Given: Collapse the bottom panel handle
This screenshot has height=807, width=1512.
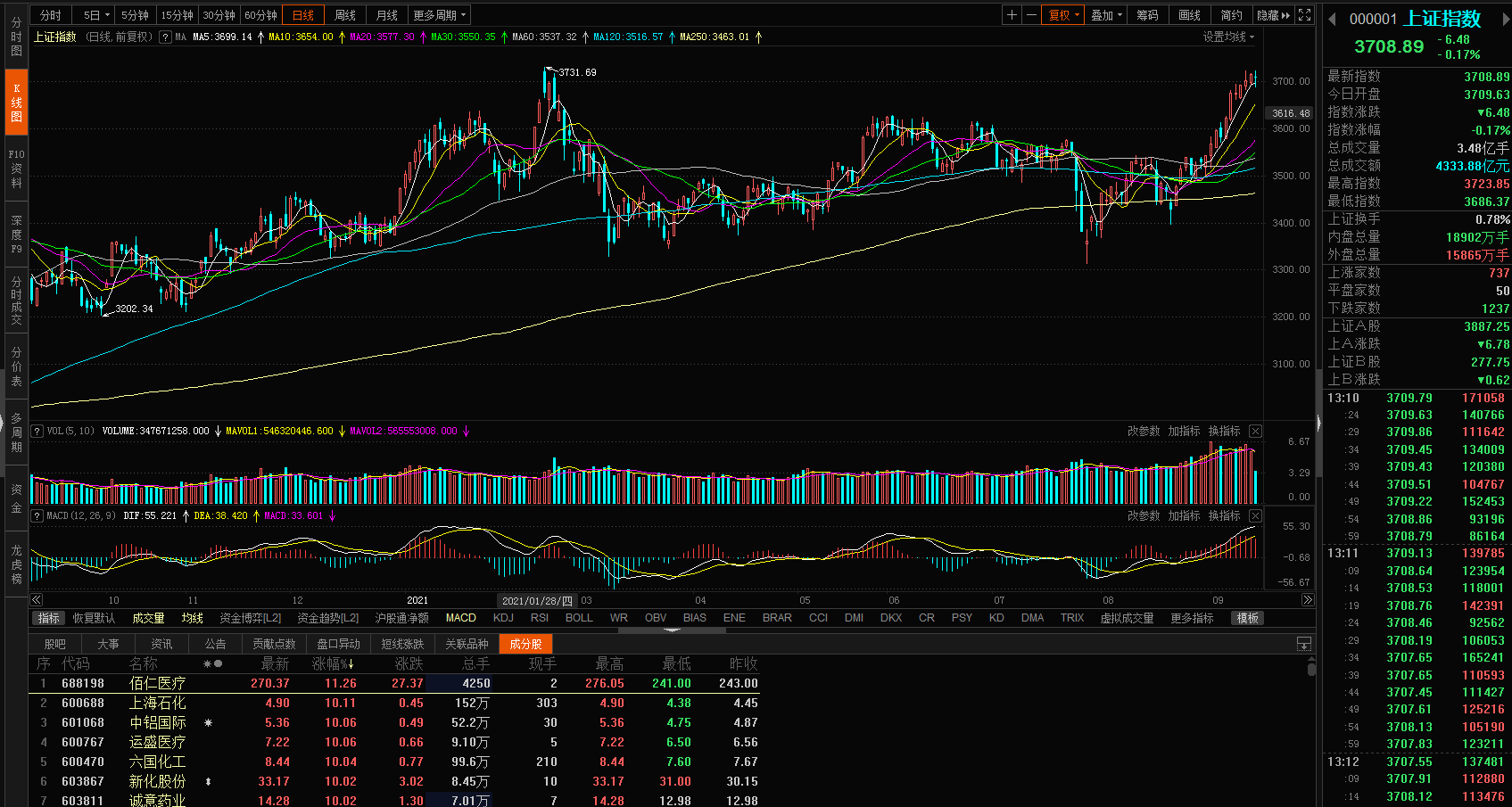Looking at the screenshot, I should 673,630.
